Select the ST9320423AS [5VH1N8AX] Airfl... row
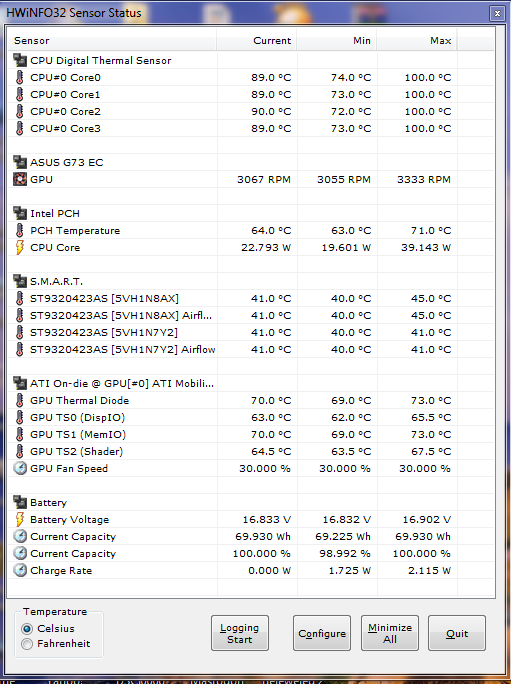Viewport: 511px width, 684px height. point(121,316)
